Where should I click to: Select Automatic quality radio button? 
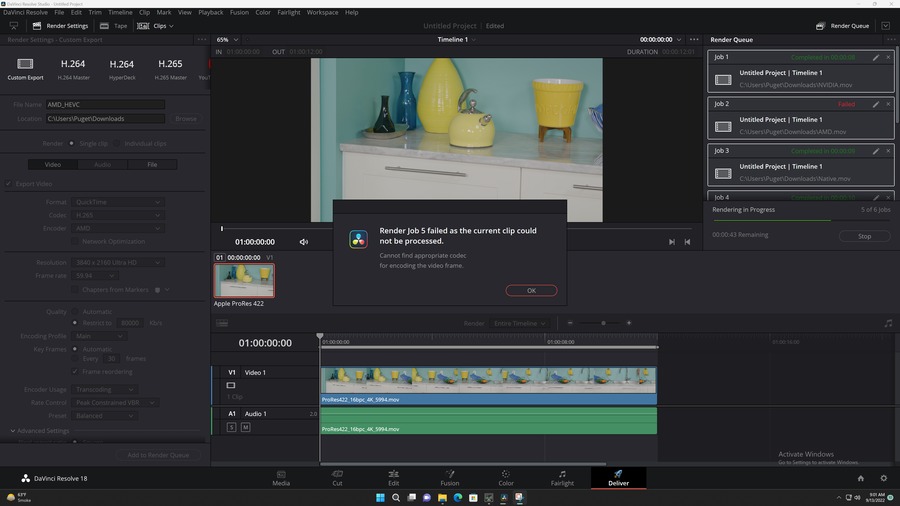[75, 312]
